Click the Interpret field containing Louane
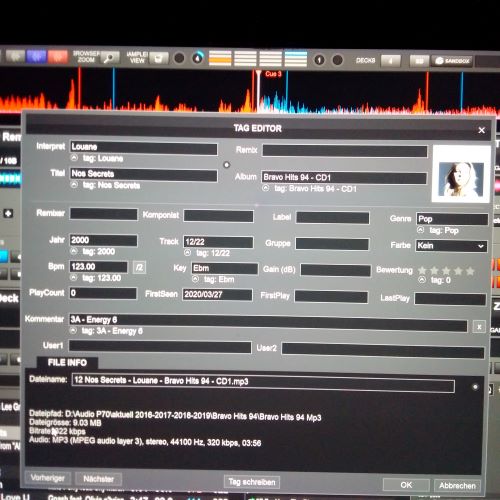This screenshot has width=500, height=500. click(144, 148)
